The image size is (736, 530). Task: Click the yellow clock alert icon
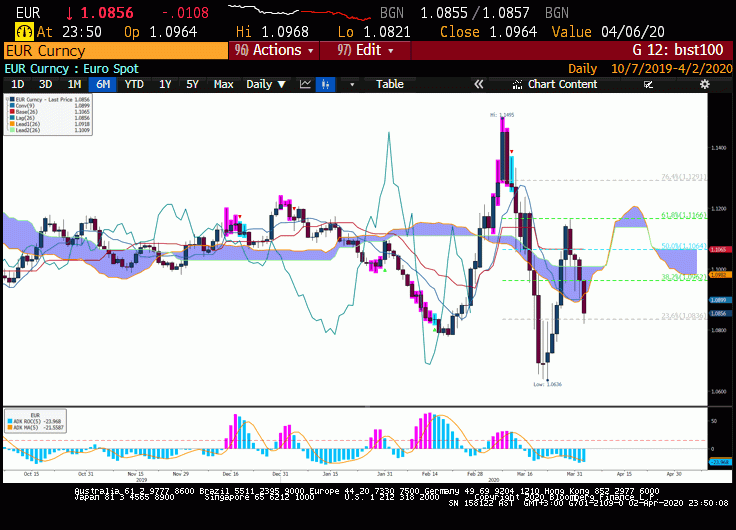(24, 32)
